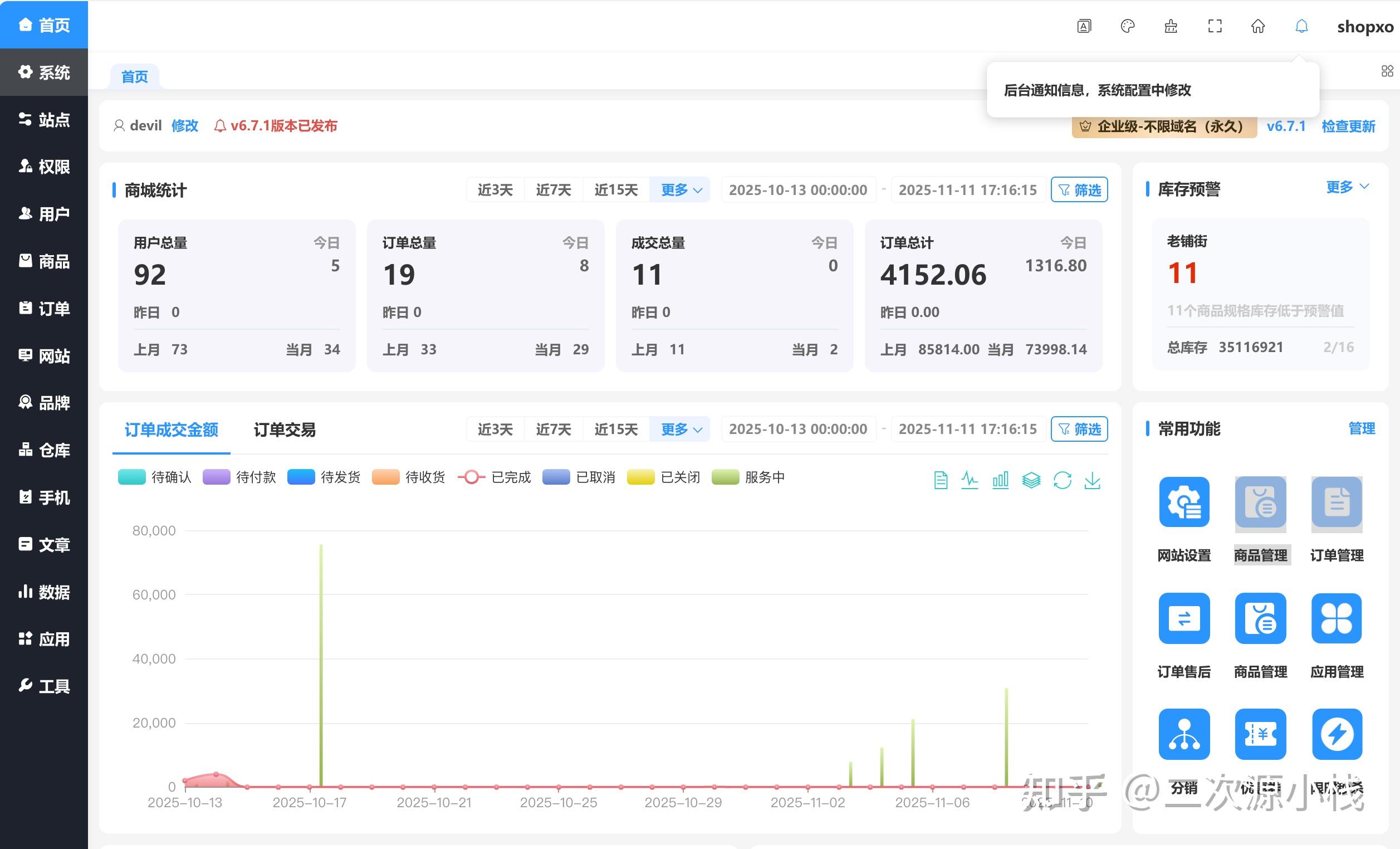Download chart as image

[1092, 480]
